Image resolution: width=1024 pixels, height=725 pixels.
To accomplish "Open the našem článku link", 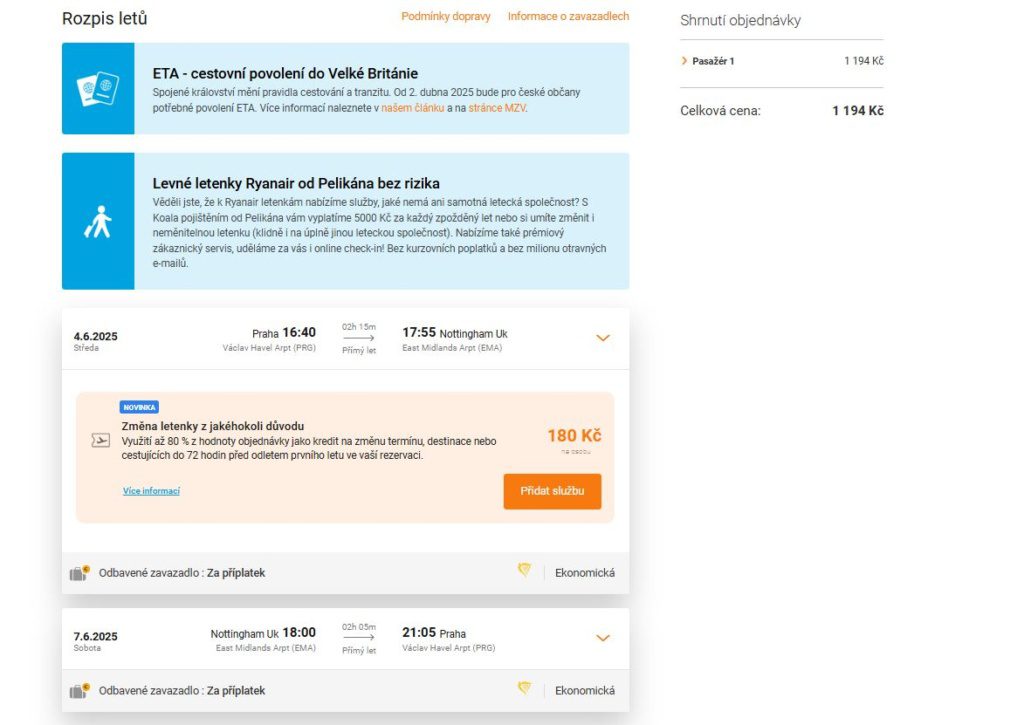I will pos(413,108).
